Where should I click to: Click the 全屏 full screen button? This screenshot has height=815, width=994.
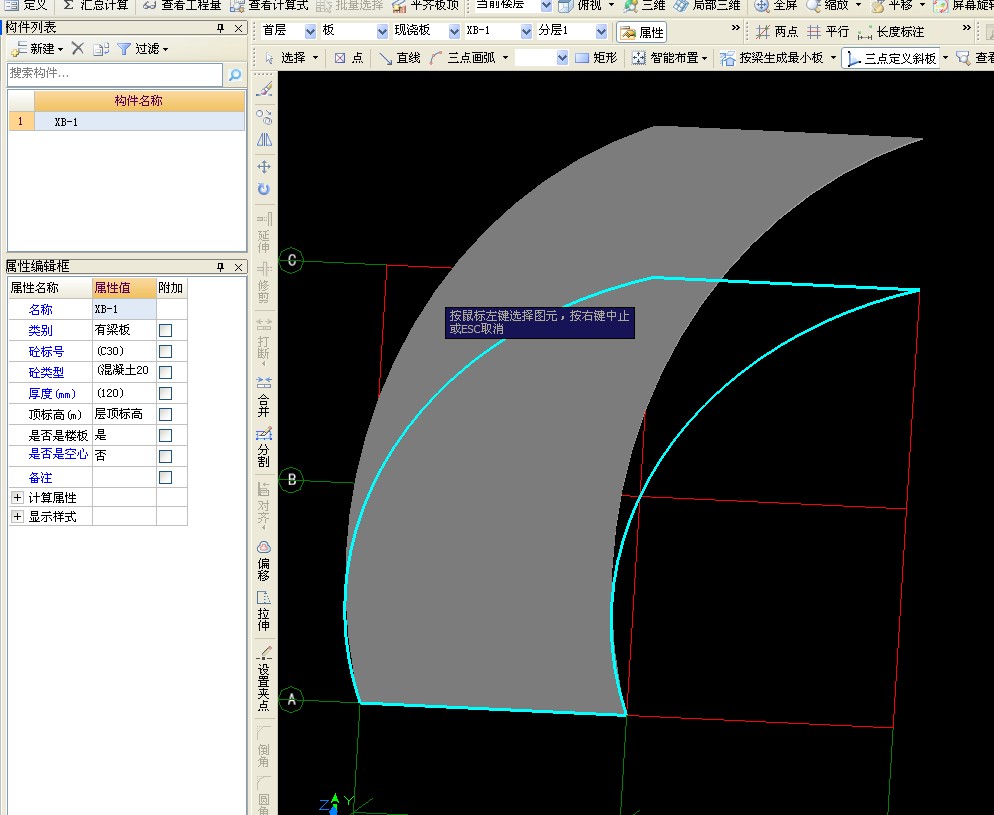[775, 6]
